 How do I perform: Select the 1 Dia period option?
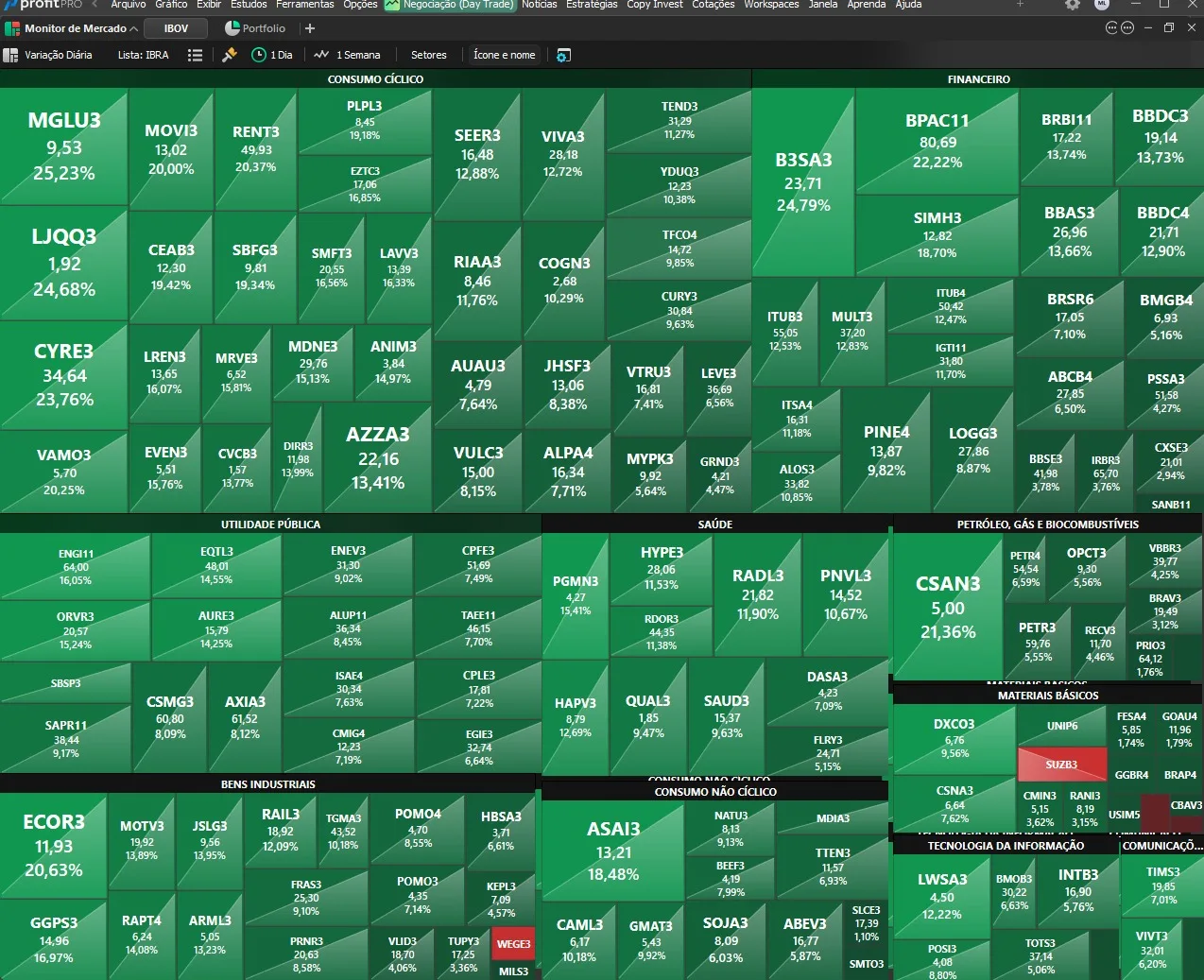click(x=272, y=55)
